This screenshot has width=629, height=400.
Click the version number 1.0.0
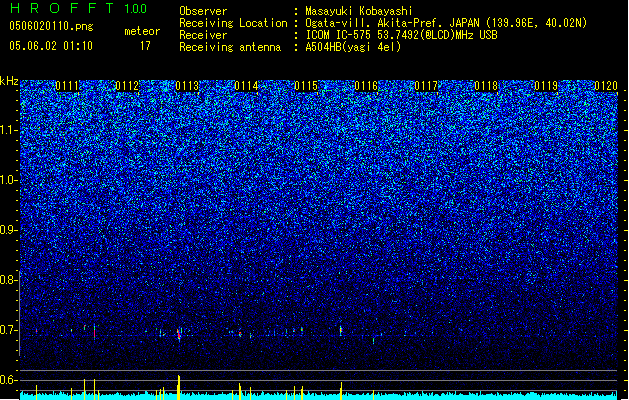pos(136,8)
